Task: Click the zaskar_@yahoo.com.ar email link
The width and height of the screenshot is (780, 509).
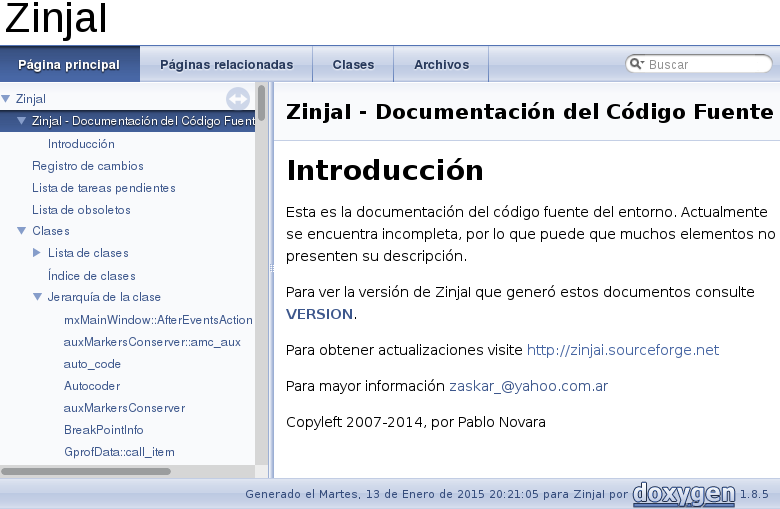Action: pyautogui.click(x=528, y=386)
